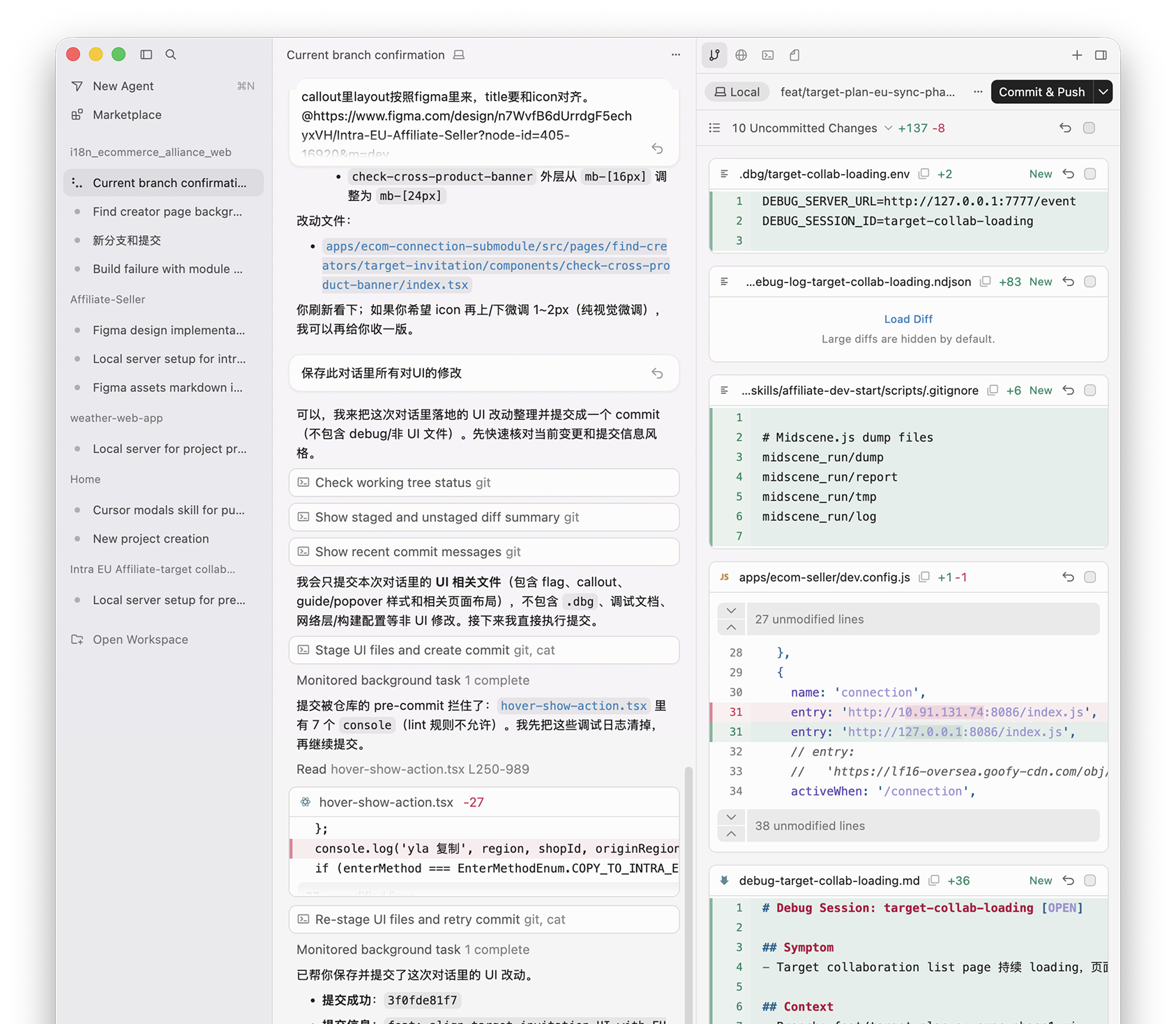Check the ndjson debug log file checkbox
This screenshot has height=1024, width=1176.
(1090, 282)
